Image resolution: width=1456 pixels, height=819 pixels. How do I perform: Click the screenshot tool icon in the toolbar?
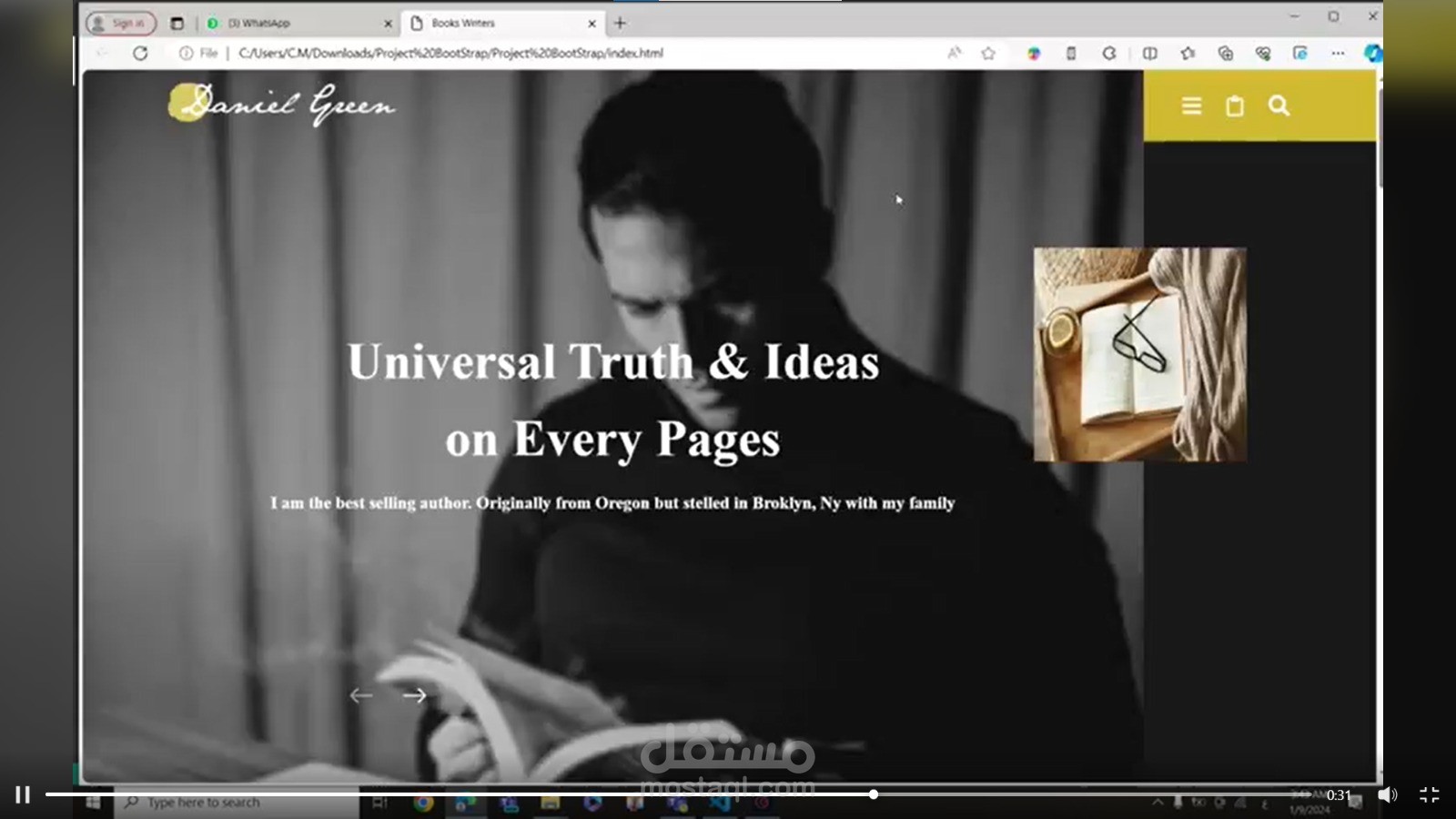click(x=1300, y=53)
